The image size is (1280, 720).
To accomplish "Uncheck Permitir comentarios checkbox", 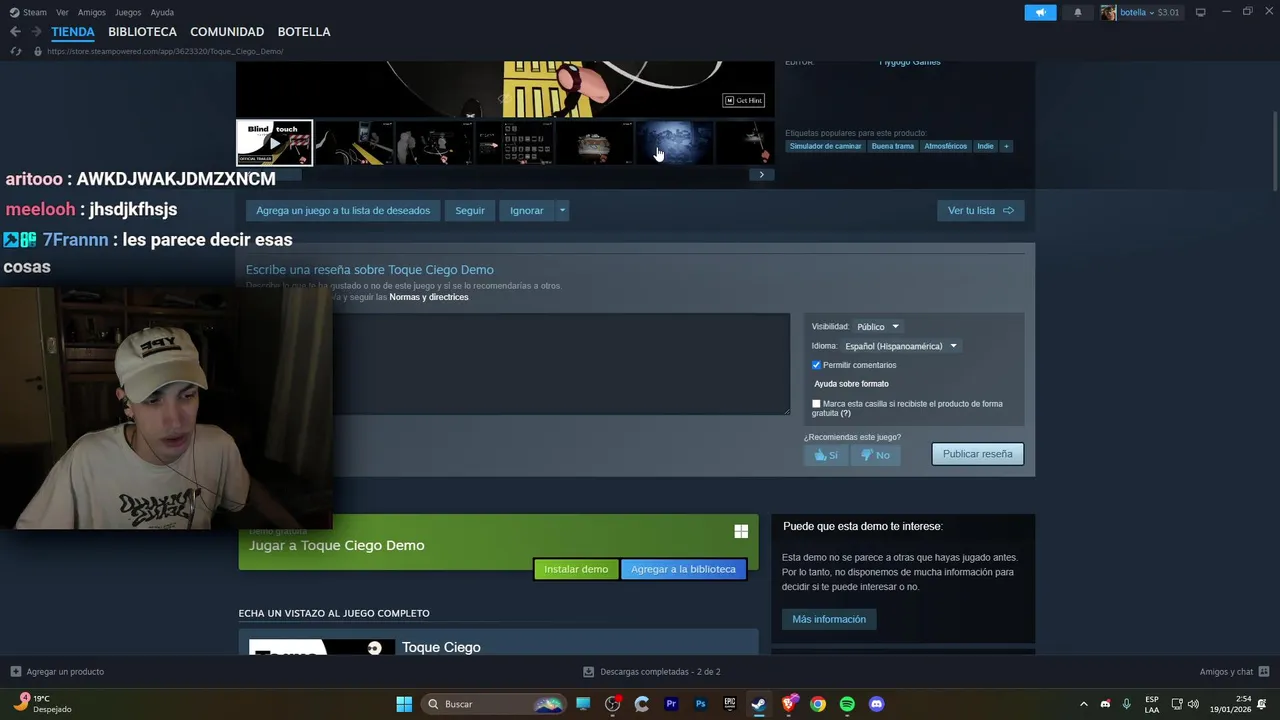I will pyautogui.click(x=816, y=365).
